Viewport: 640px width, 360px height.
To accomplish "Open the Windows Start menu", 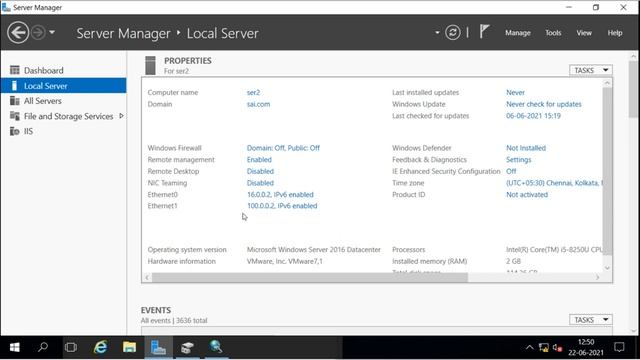I will click(14, 347).
